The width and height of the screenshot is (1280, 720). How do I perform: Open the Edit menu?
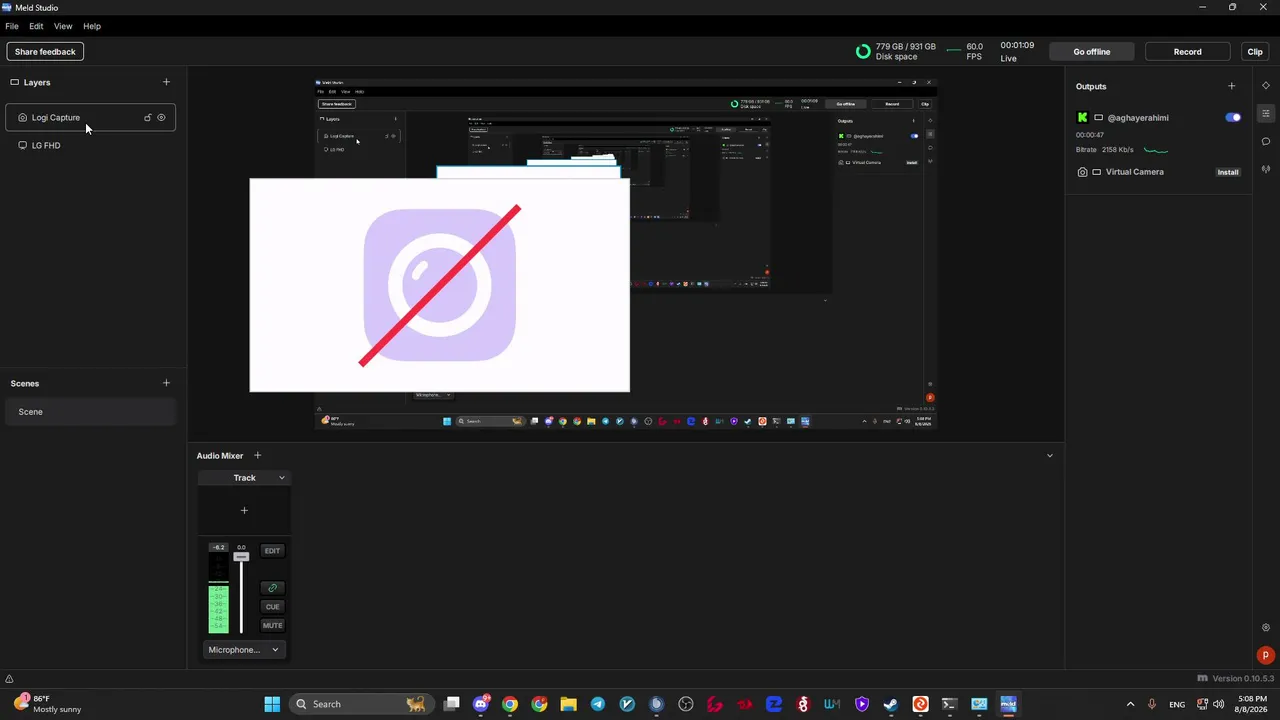pos(36,26)
